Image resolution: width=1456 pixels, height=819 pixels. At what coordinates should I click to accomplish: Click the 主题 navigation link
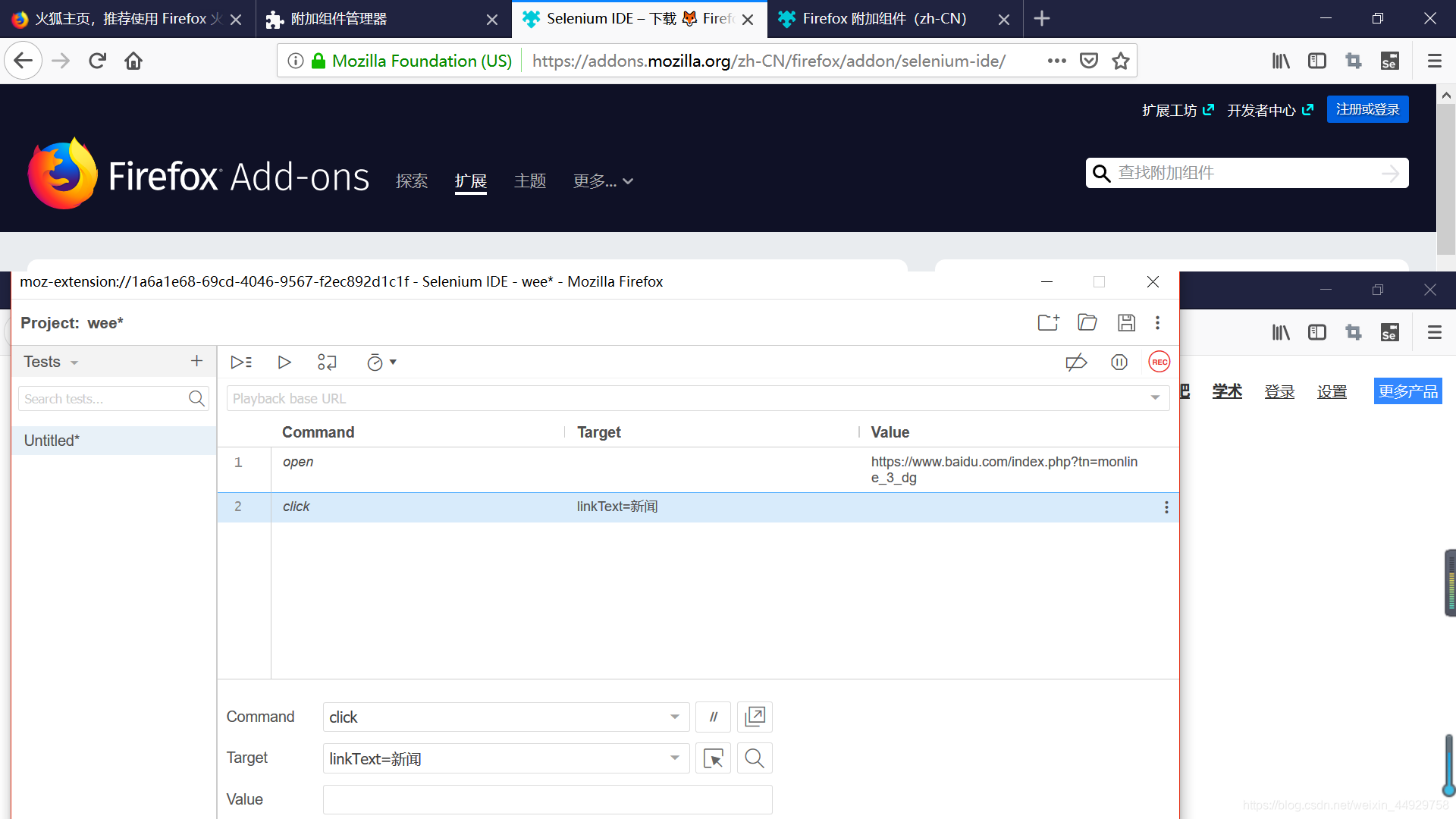pyautogui.click(x=530, y=181)
